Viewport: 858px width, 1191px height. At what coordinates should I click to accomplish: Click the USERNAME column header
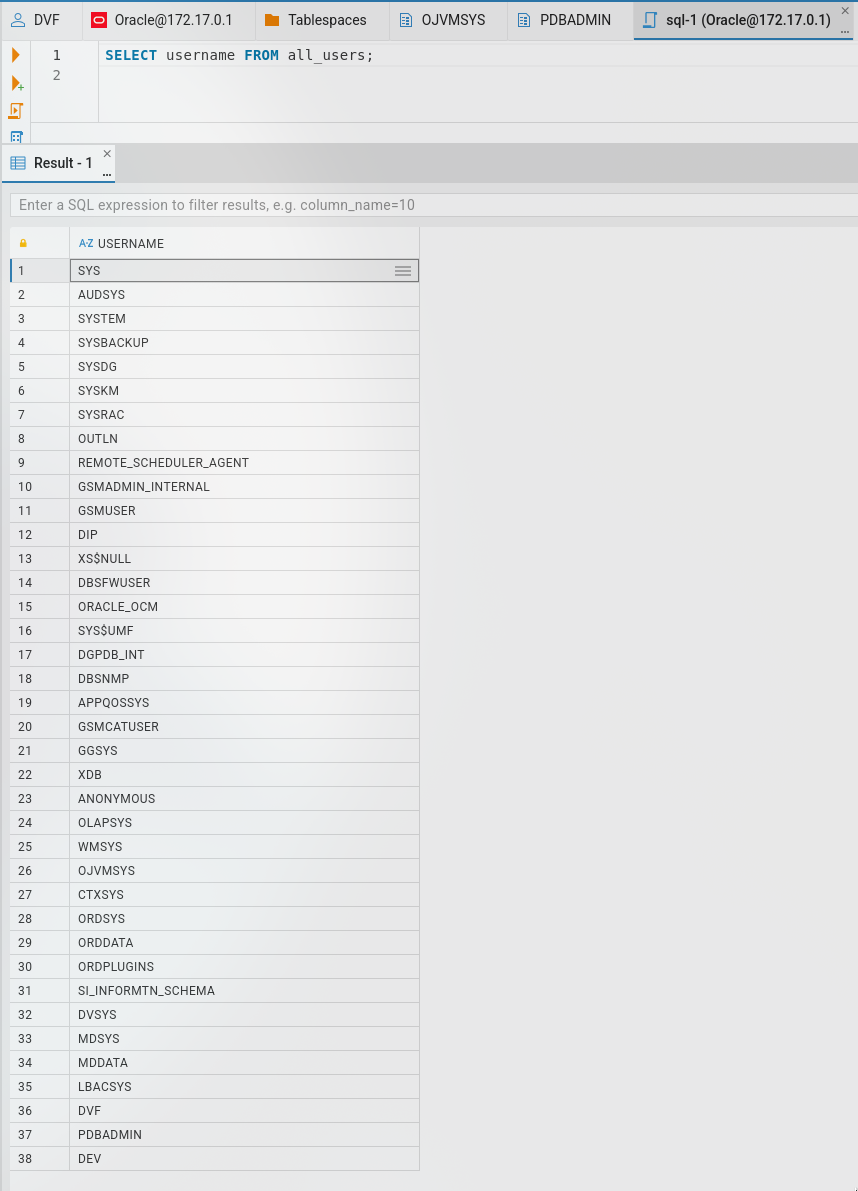(x=244, y=243)
